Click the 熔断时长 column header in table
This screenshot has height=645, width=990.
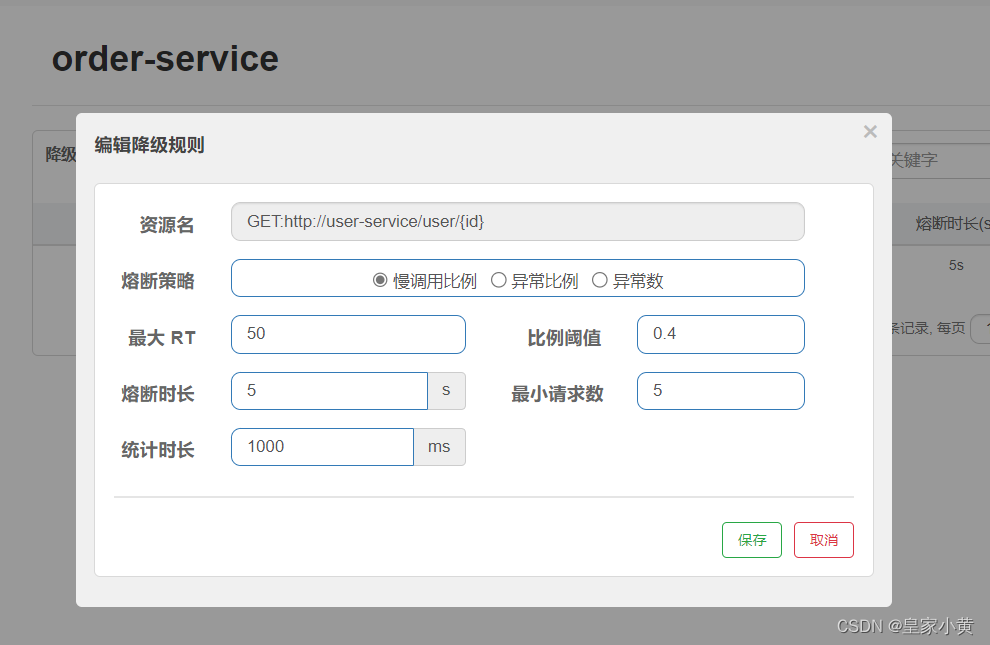[953, 223]
